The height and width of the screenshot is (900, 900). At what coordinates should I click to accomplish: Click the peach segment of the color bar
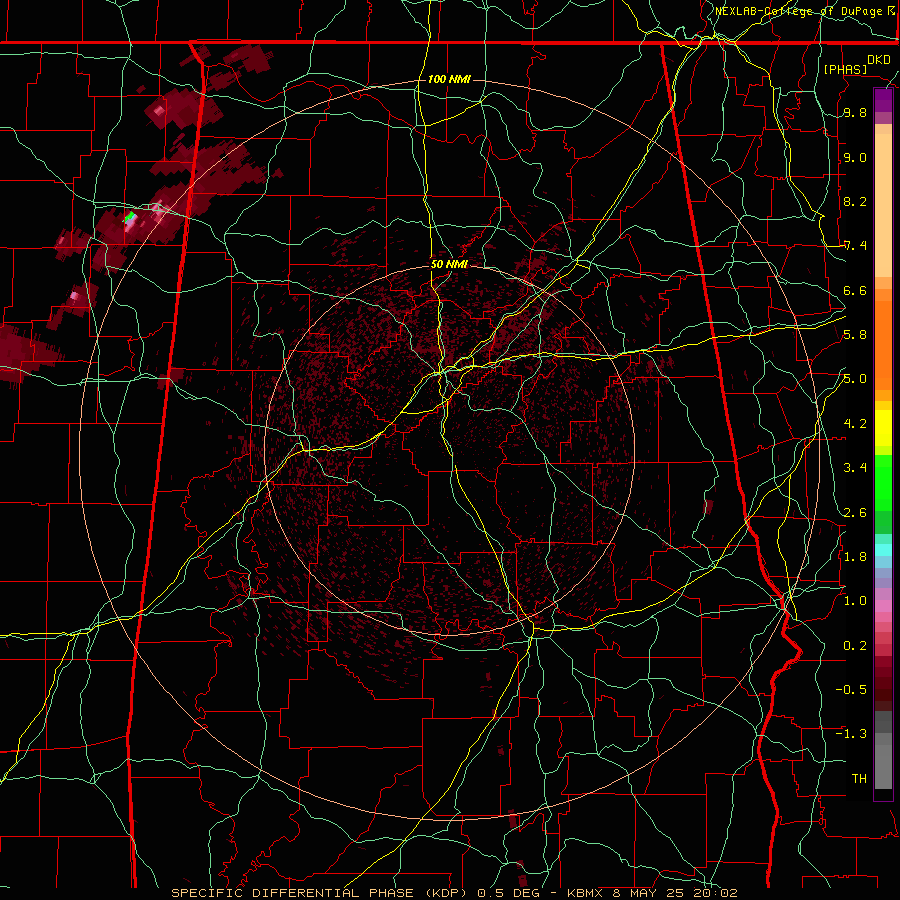(883, 201)
